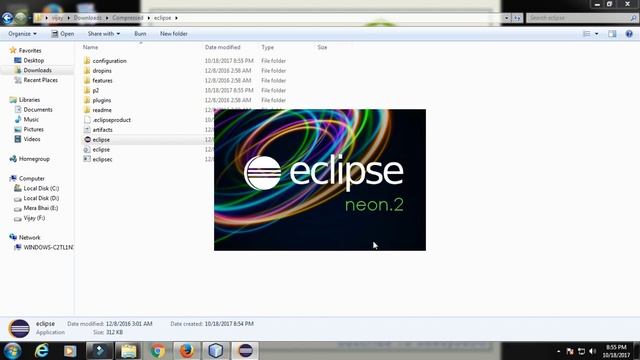
Task: Switch to Eclipse in the taskbar
Action: (x=245, y=351)
